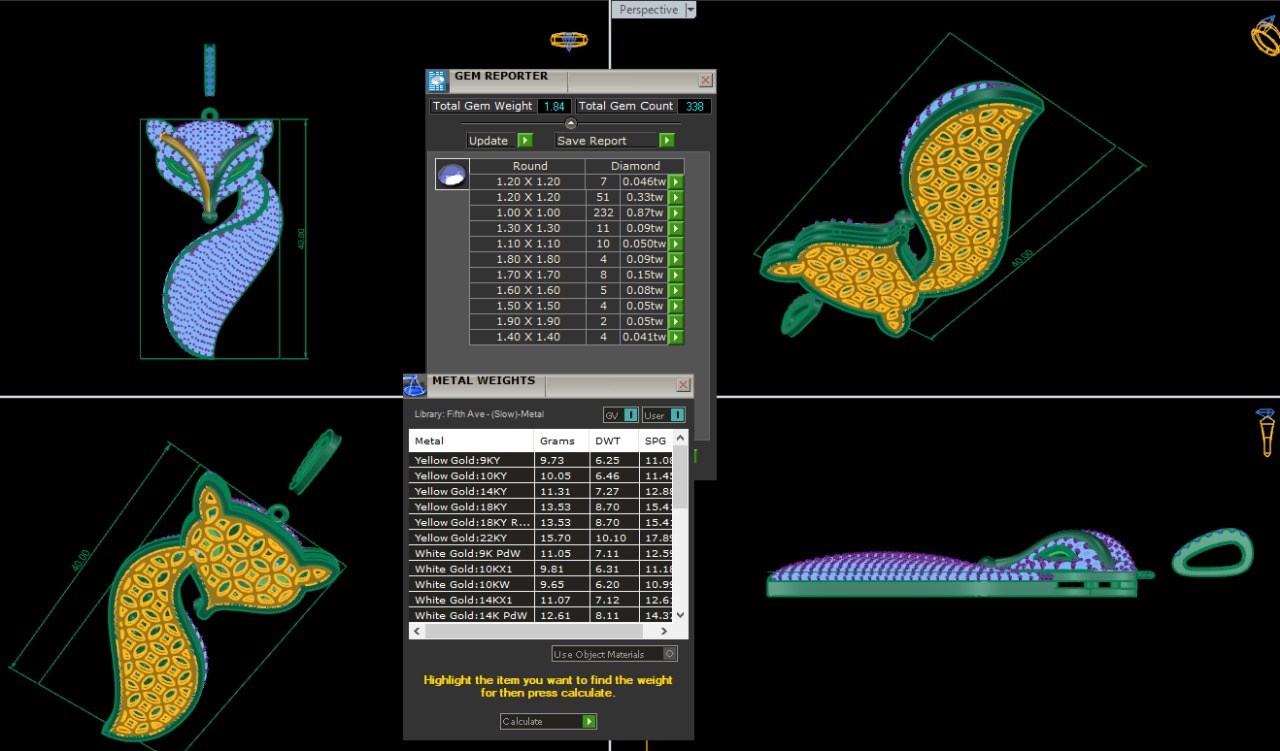Click green arrow on 1.40 X 1.40 row
Screen dimensions: 1280x751
coord(676,337)
